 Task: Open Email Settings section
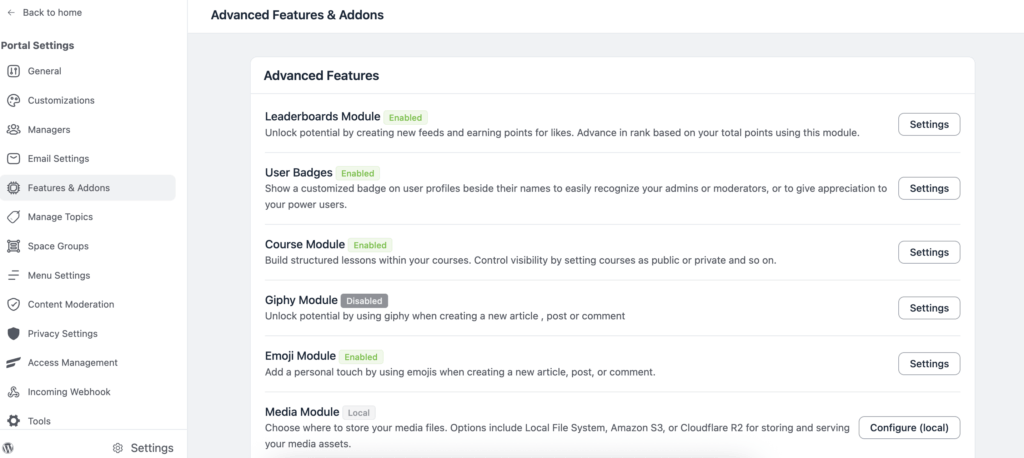pyautogui.click(x=88, y=159)
